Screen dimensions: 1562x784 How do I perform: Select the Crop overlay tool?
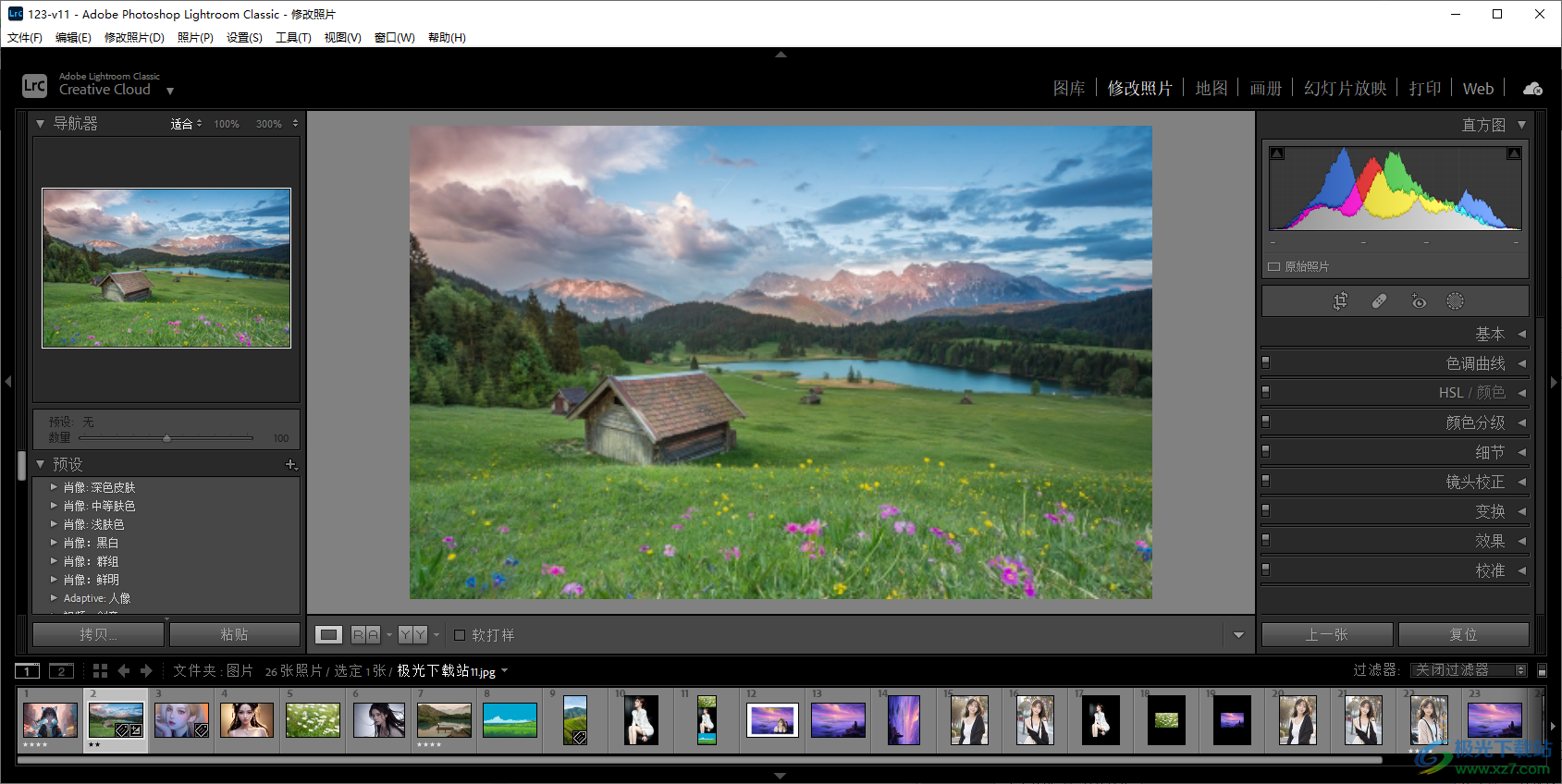[1340, 301]
